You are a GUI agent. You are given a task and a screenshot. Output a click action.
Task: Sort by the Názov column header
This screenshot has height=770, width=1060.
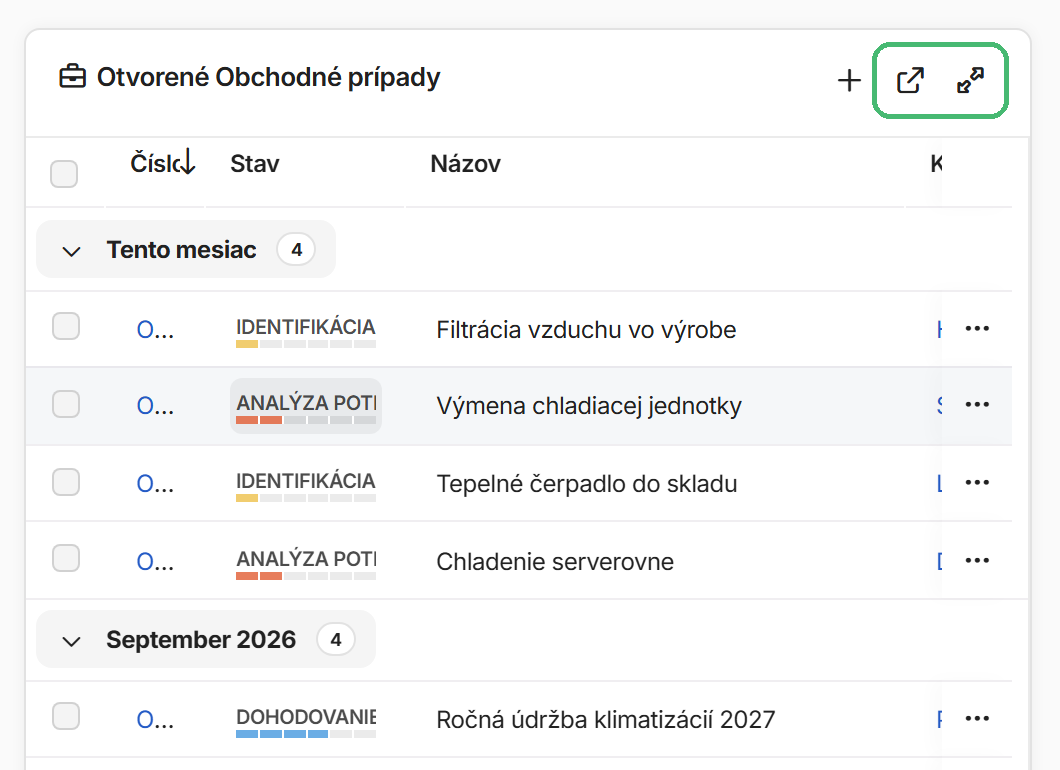[466, 164]
